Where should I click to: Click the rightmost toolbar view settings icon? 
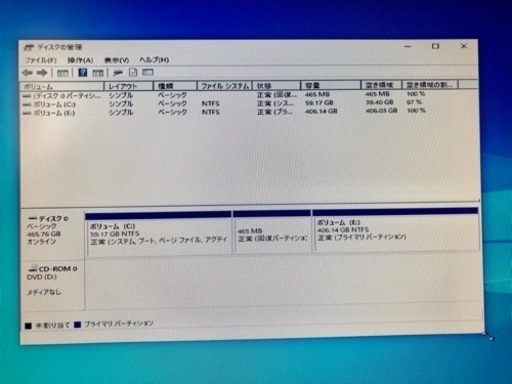[148, 72]
